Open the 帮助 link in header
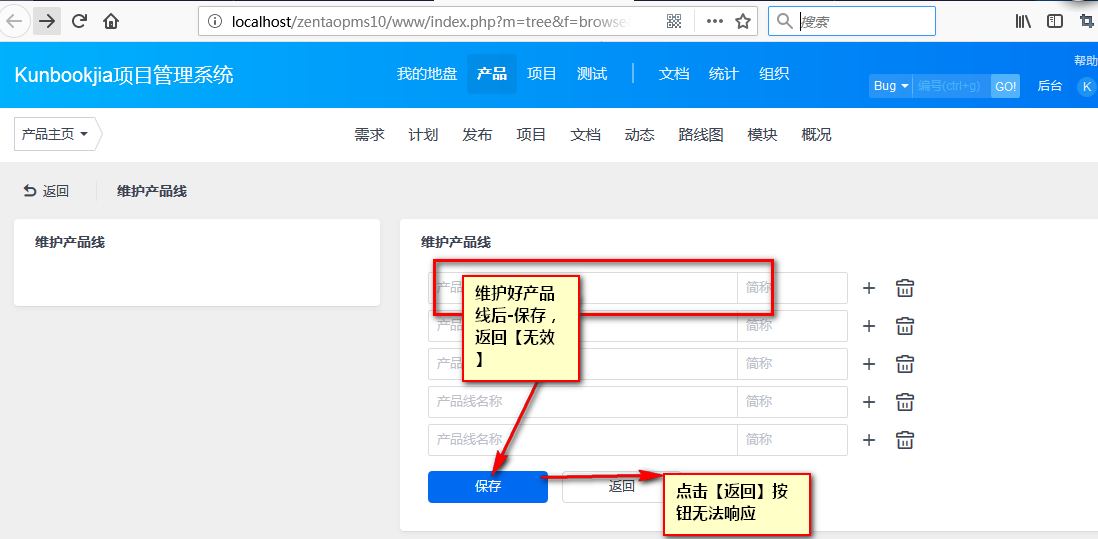The width and height of the screenshot is (1098, 539). 1085,61
